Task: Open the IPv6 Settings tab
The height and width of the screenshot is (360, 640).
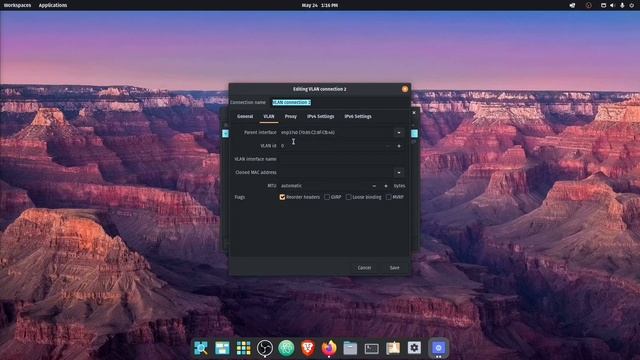Action: (x=358, y=116)
